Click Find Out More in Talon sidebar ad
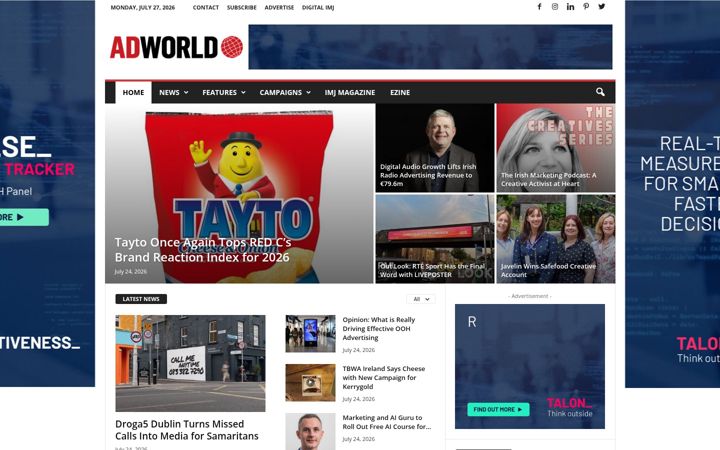This screenshot has height=450, width=720. (498, 409)
